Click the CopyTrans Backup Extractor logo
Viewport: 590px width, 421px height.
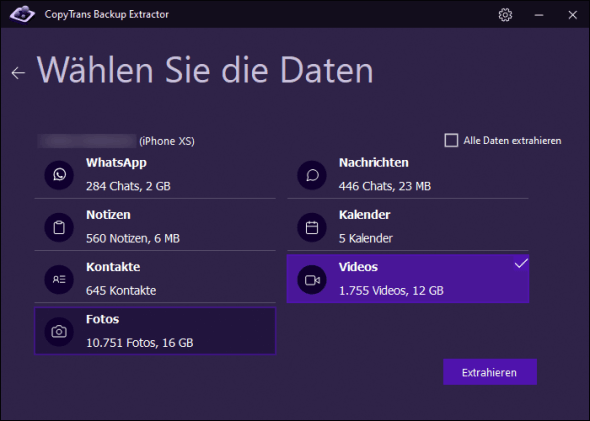pyautogui.click(x=23, y=14)
